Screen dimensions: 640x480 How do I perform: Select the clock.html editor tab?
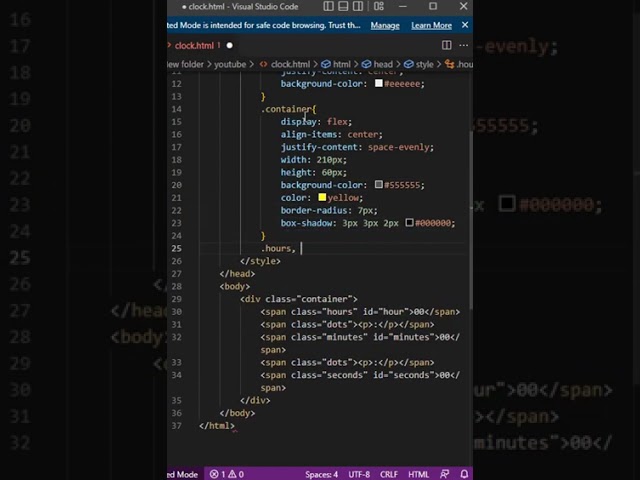(x=194, y=45)
